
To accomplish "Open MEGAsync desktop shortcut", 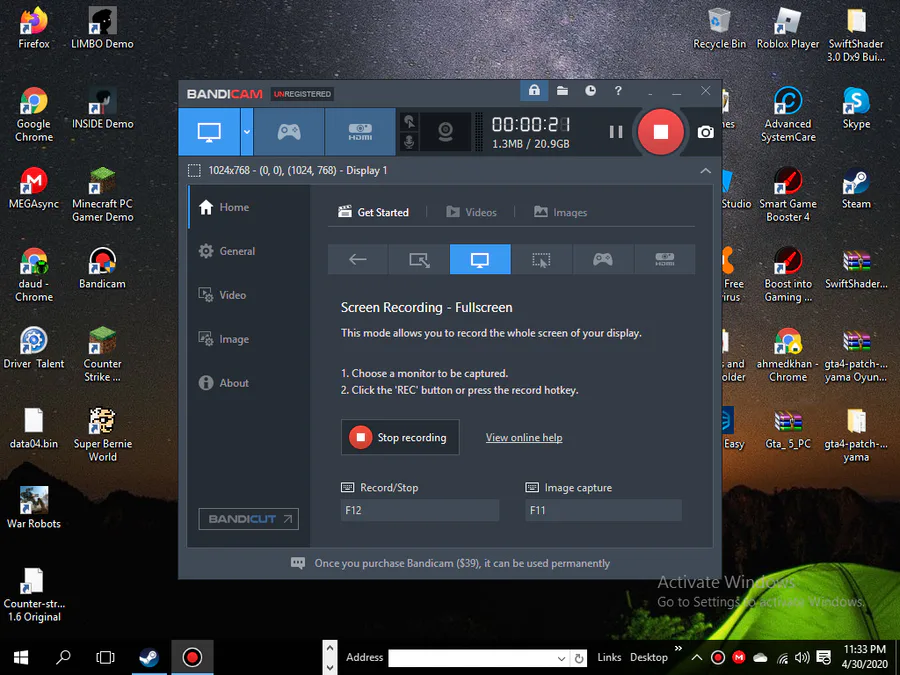I will click(34, 188).
